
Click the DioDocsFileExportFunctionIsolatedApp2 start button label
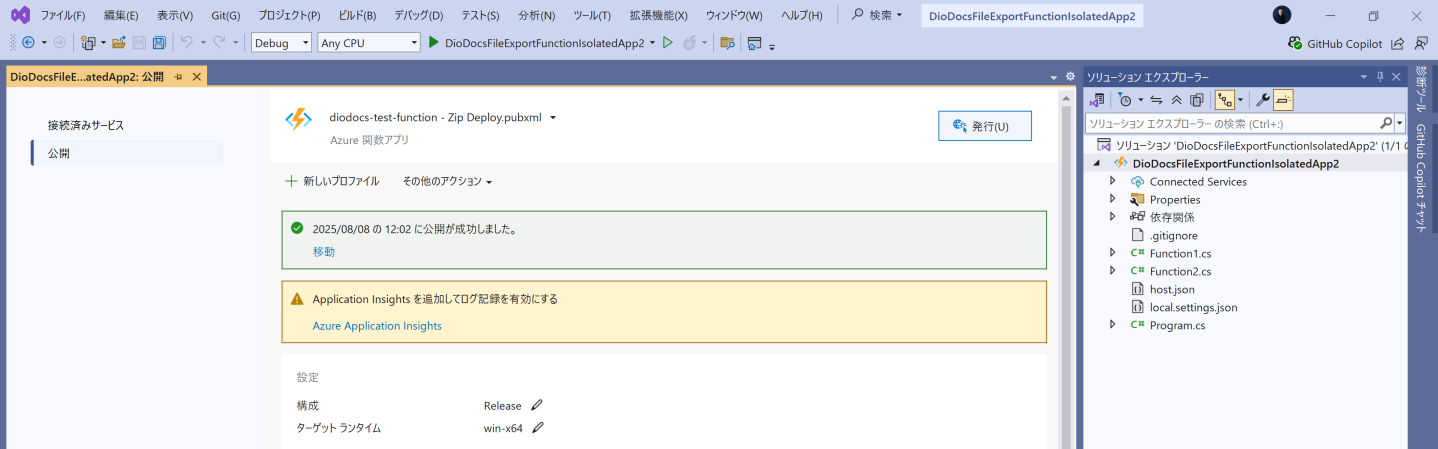(544, 43)
